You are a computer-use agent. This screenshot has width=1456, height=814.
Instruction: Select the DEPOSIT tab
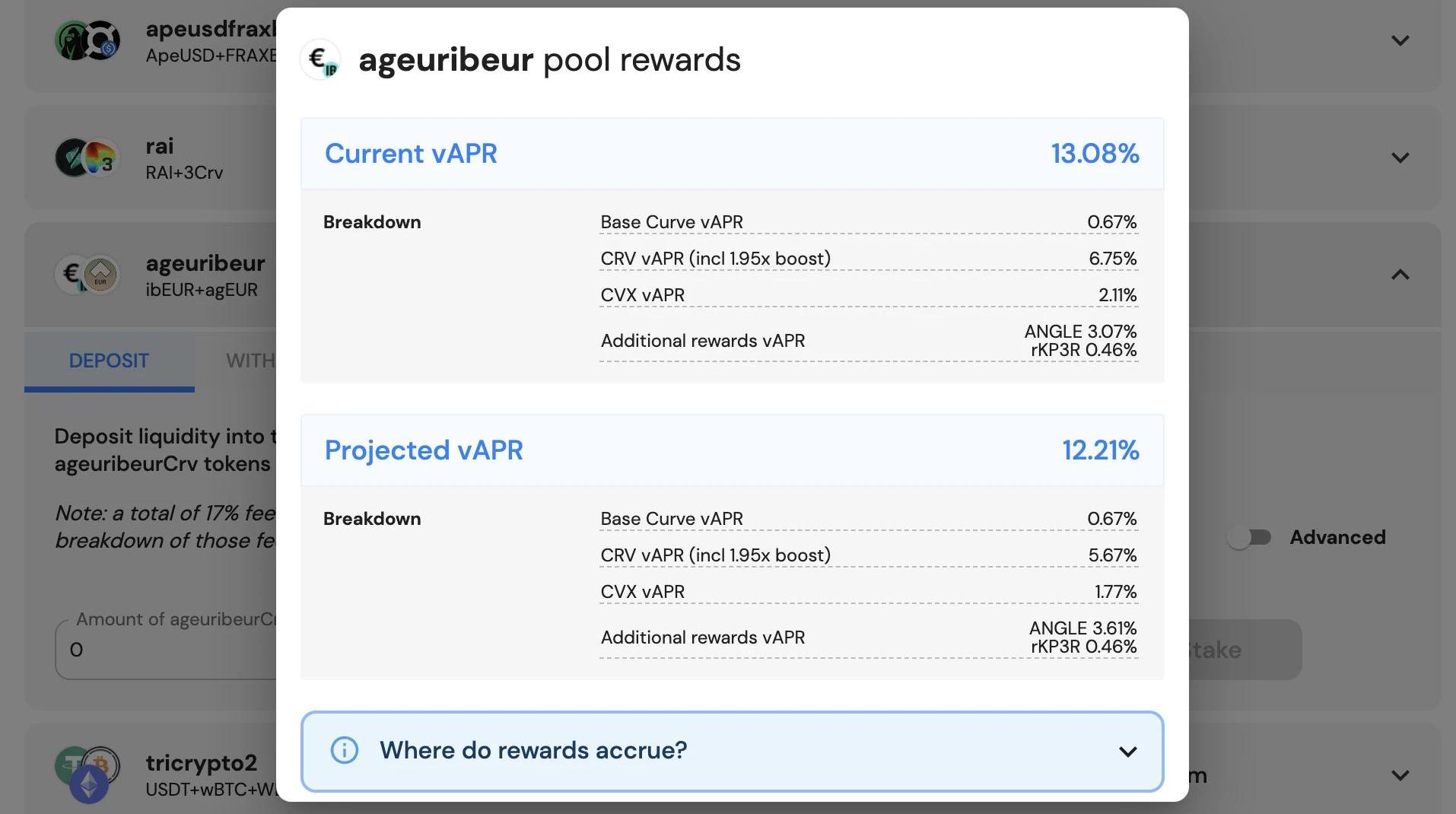click(109, 361)
